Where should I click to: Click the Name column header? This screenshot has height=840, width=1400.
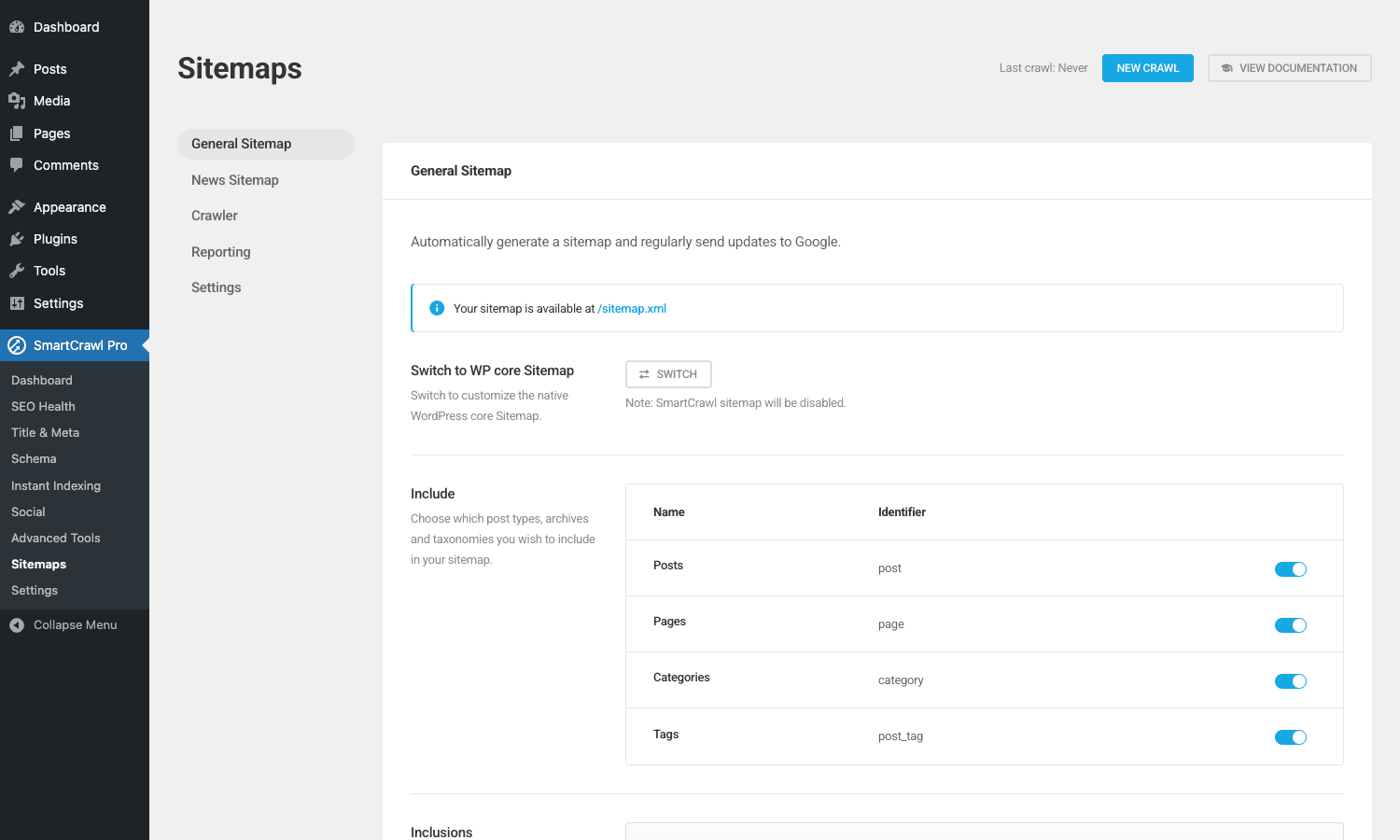(x=669, y=512)
